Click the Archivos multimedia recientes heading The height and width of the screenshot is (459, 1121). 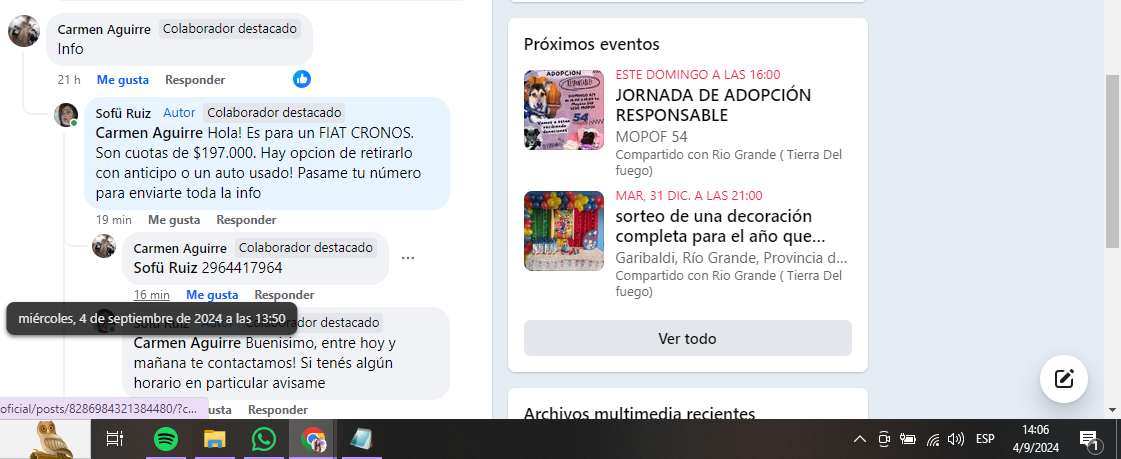coord(639,413)
